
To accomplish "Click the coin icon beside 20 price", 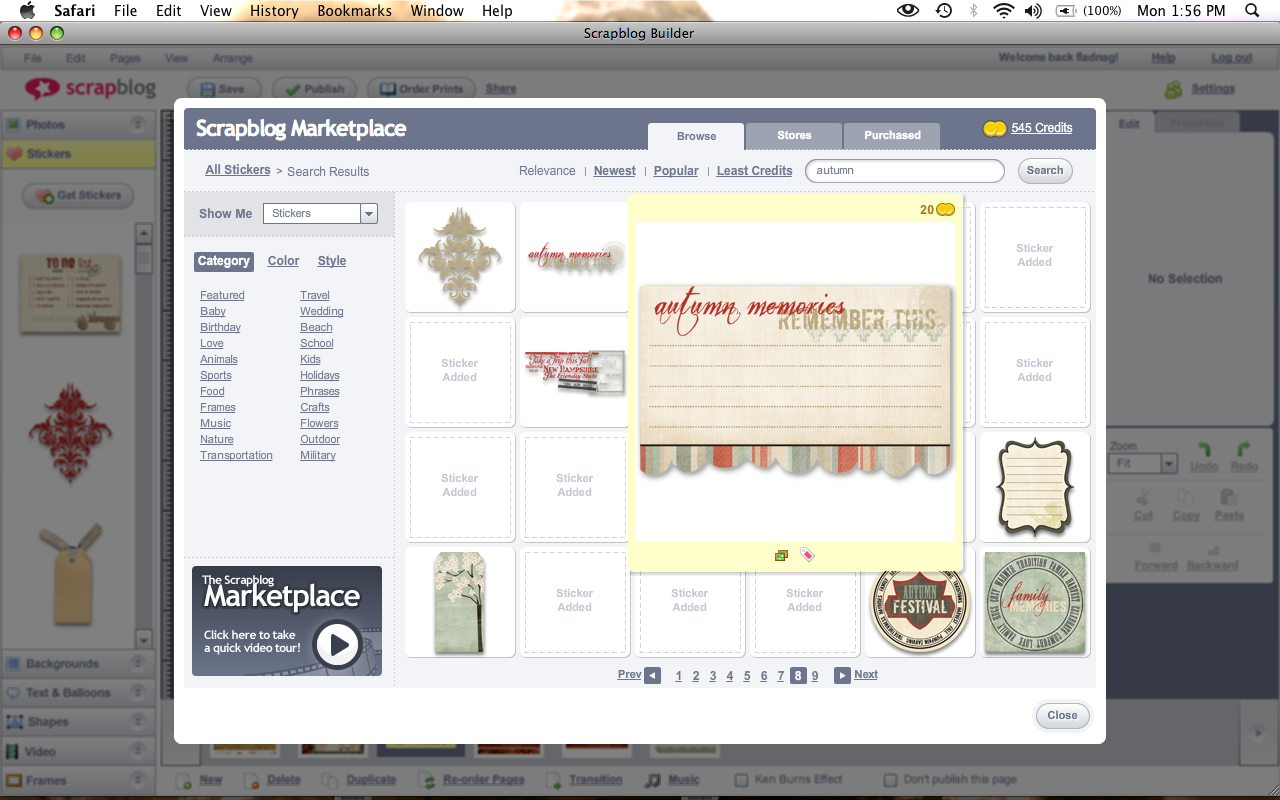I will pyautogui.click(x=945, y=209).
